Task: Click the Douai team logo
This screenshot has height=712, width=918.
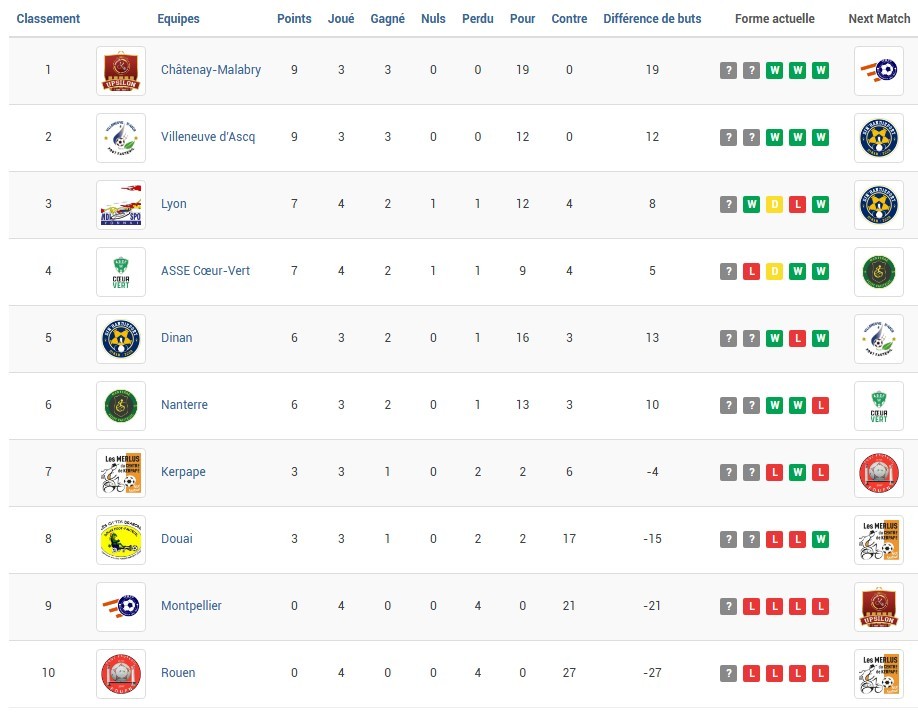Action: click(121, 539)
